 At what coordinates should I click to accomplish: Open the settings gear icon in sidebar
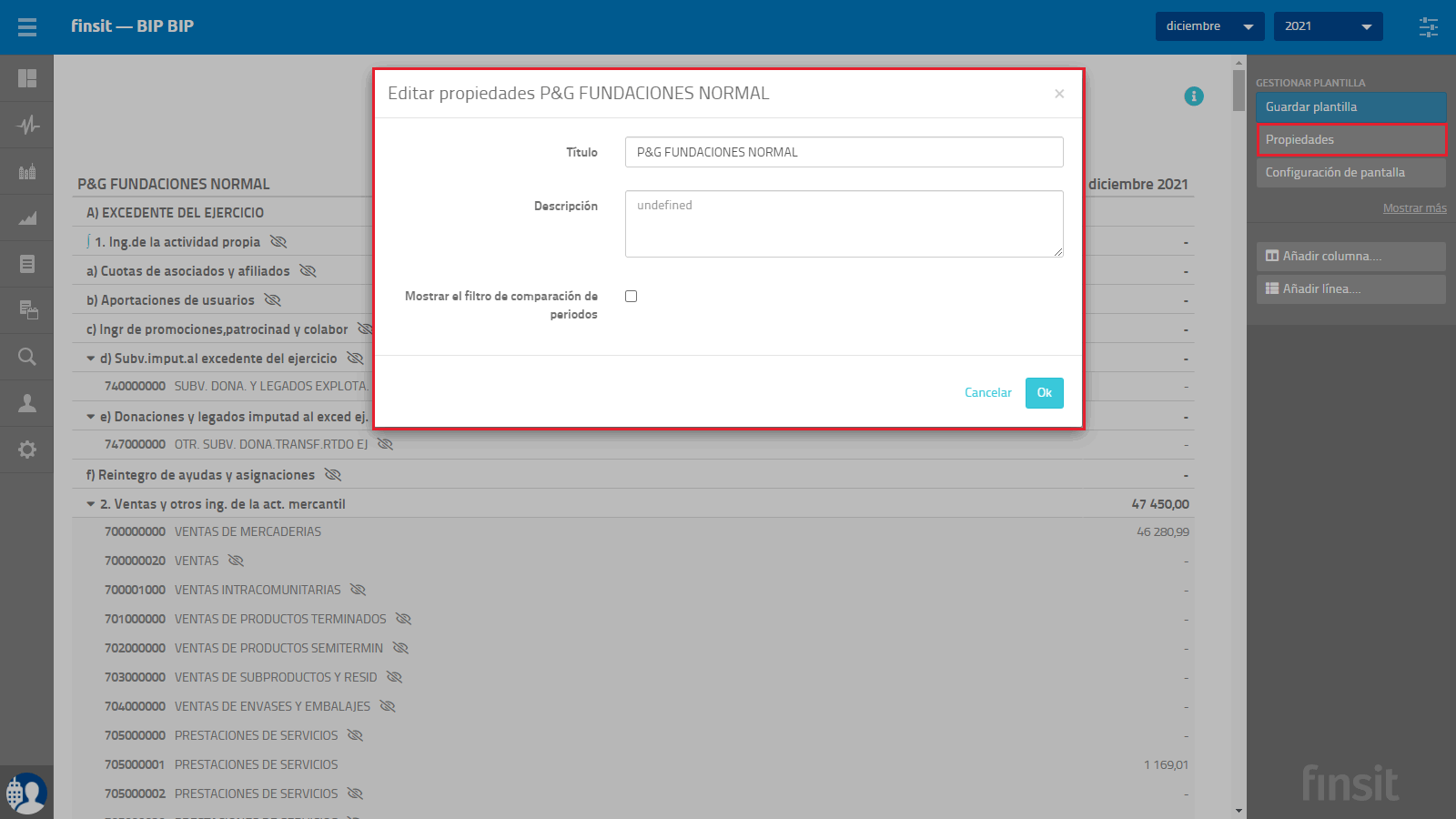27,450
